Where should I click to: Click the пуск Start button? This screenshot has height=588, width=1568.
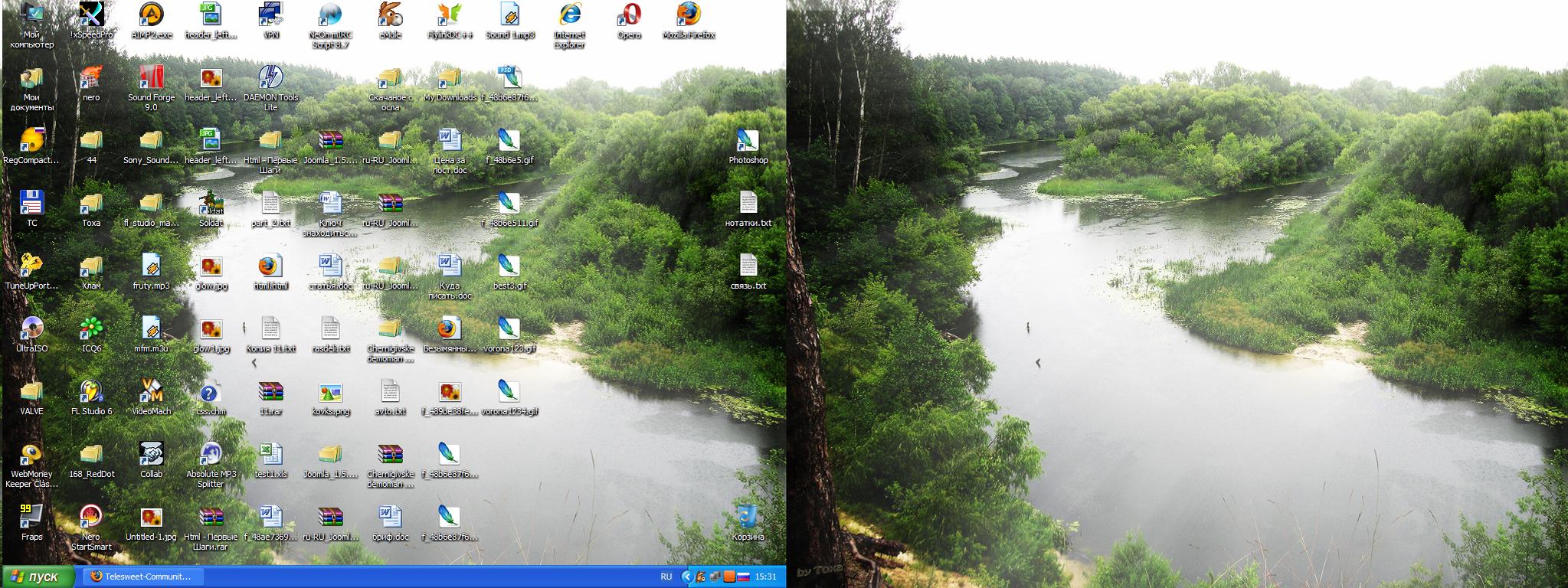(x=38, y=577)
